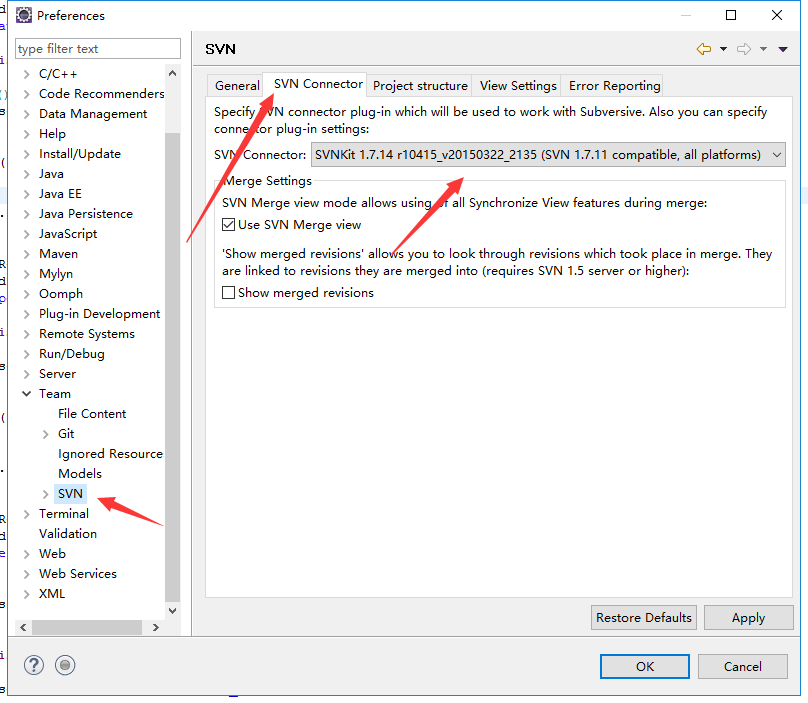
Task: Click the Preferences window icon in title bar
Action: point(24,15)
